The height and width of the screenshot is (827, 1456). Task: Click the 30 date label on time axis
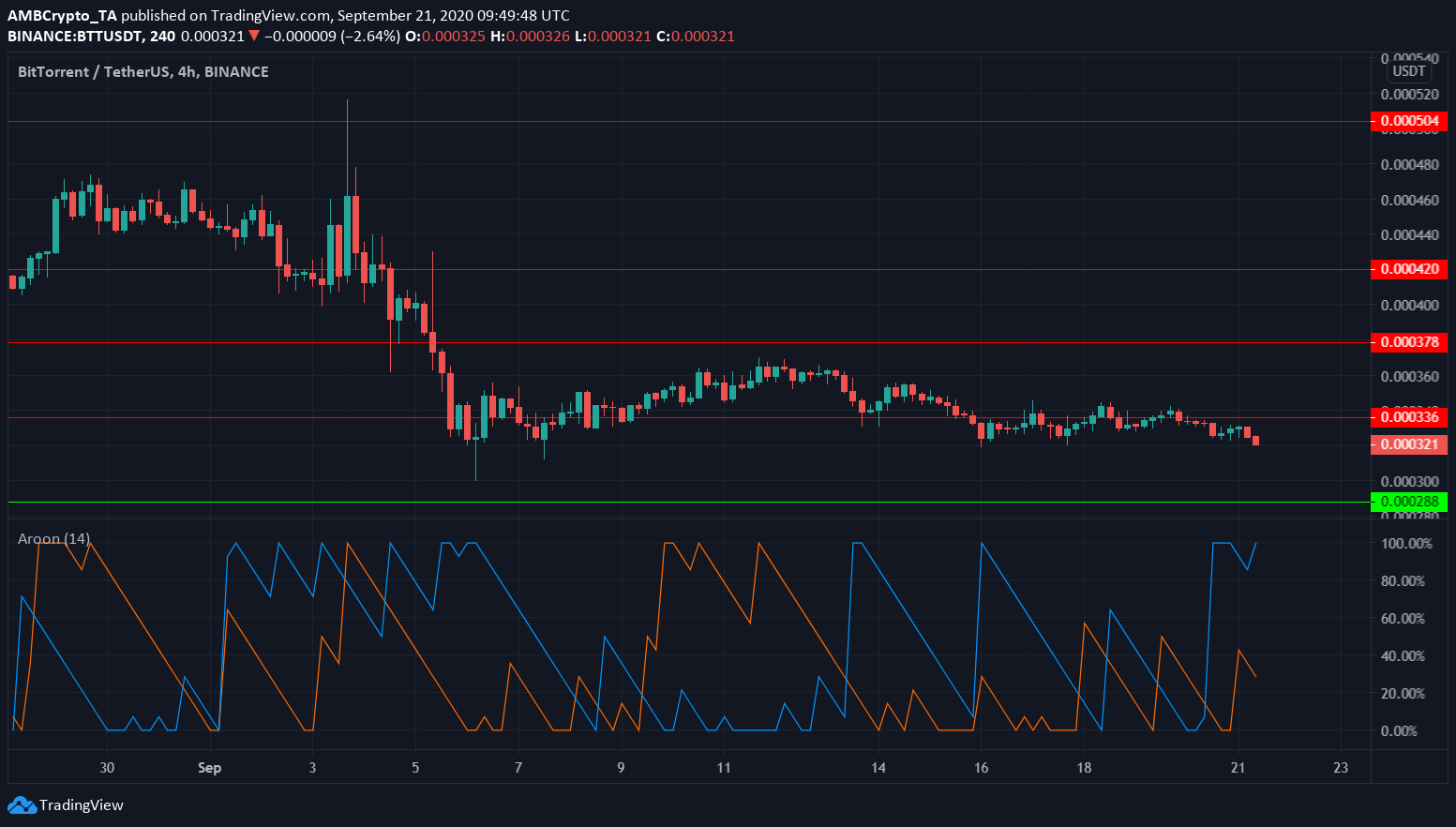point(107,768)
